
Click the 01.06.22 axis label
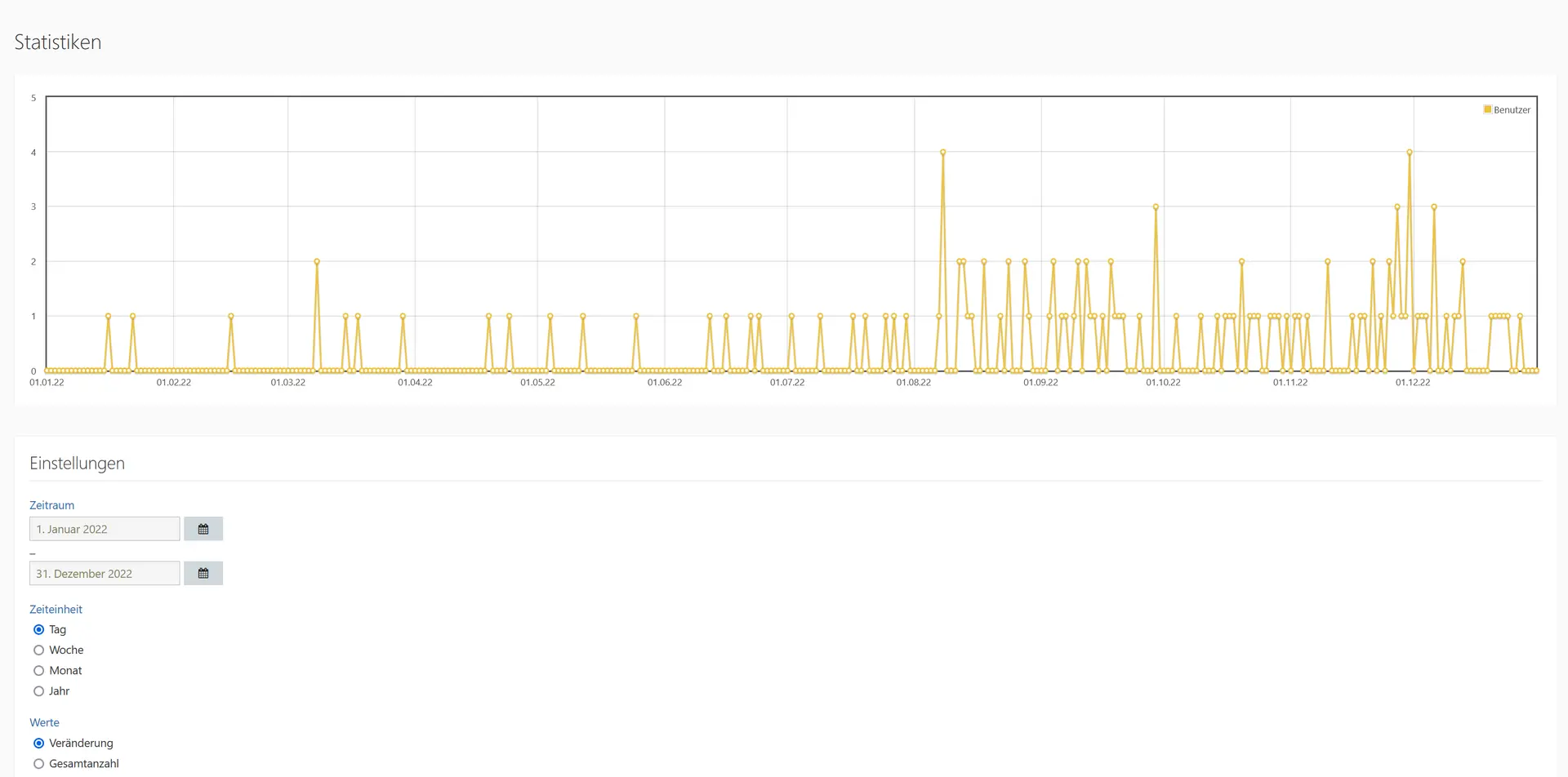665,382
